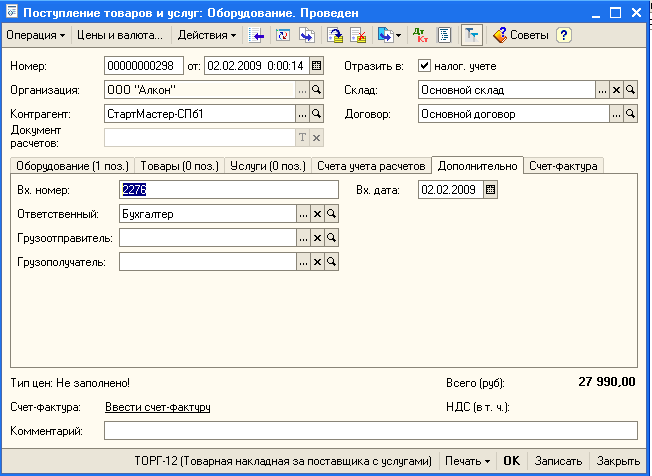Clear the Ответственный field with X
Screen dimensions: 652x476
(x=317, y=214)
